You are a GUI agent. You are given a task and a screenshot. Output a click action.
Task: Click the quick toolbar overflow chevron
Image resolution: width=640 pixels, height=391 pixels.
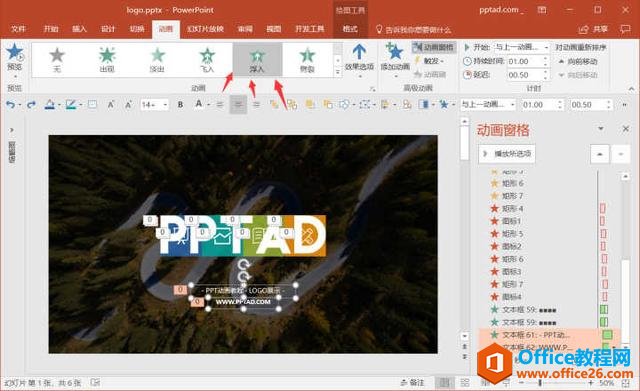[x=624, y=105]
